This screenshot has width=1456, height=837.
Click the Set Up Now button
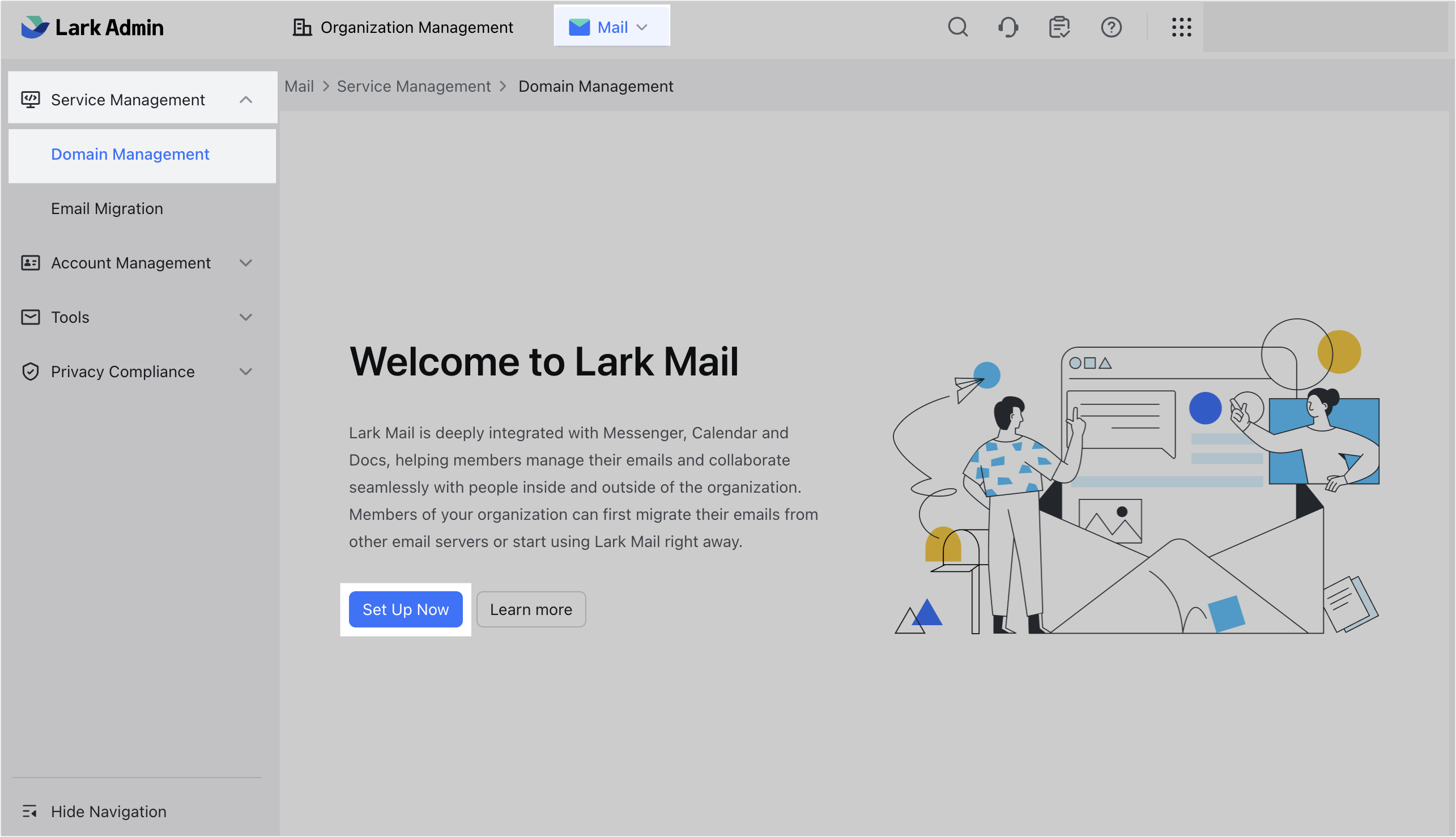pos(406,609)
